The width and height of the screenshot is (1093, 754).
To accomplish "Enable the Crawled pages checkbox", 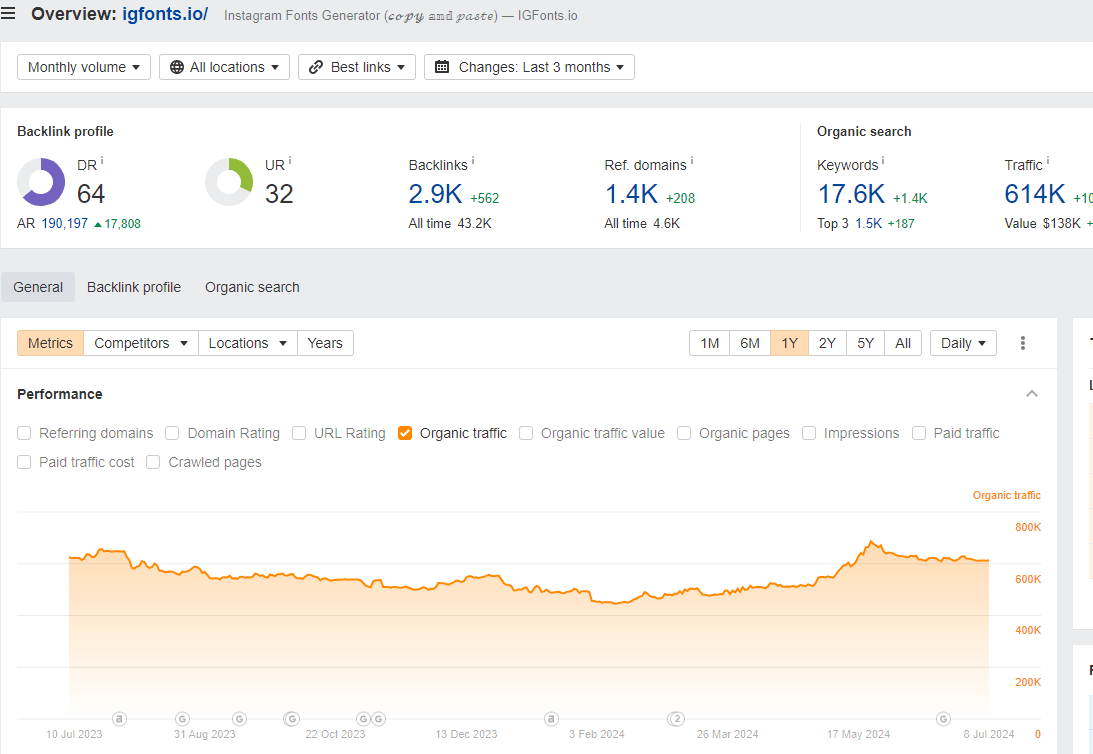I will point(153,462).
